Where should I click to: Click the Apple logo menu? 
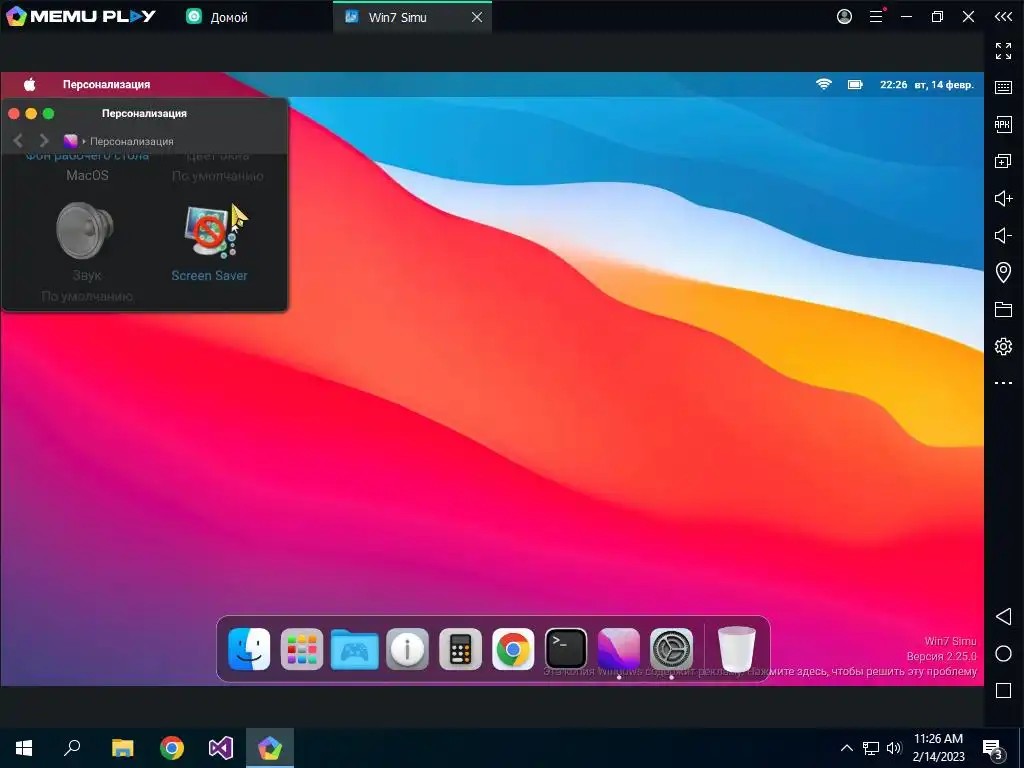(29, 84)
